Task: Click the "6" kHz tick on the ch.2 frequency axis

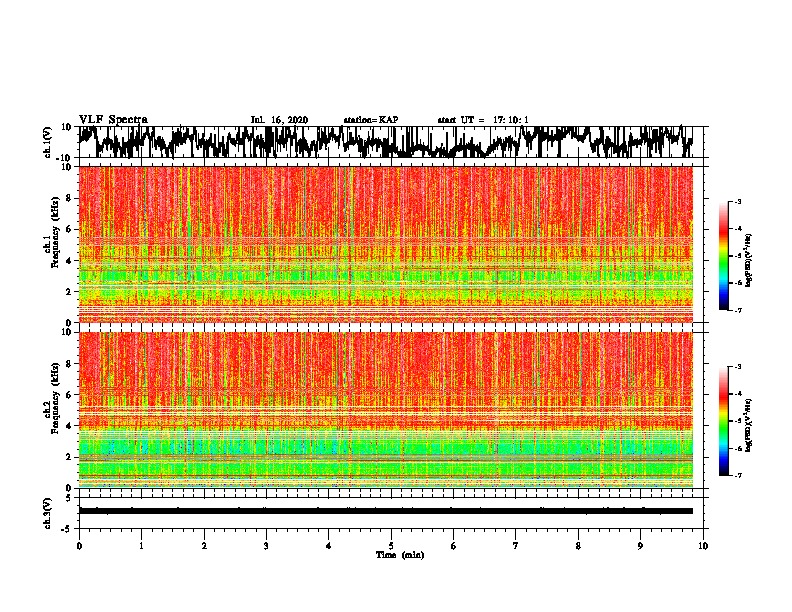Action: click(69, 395)
